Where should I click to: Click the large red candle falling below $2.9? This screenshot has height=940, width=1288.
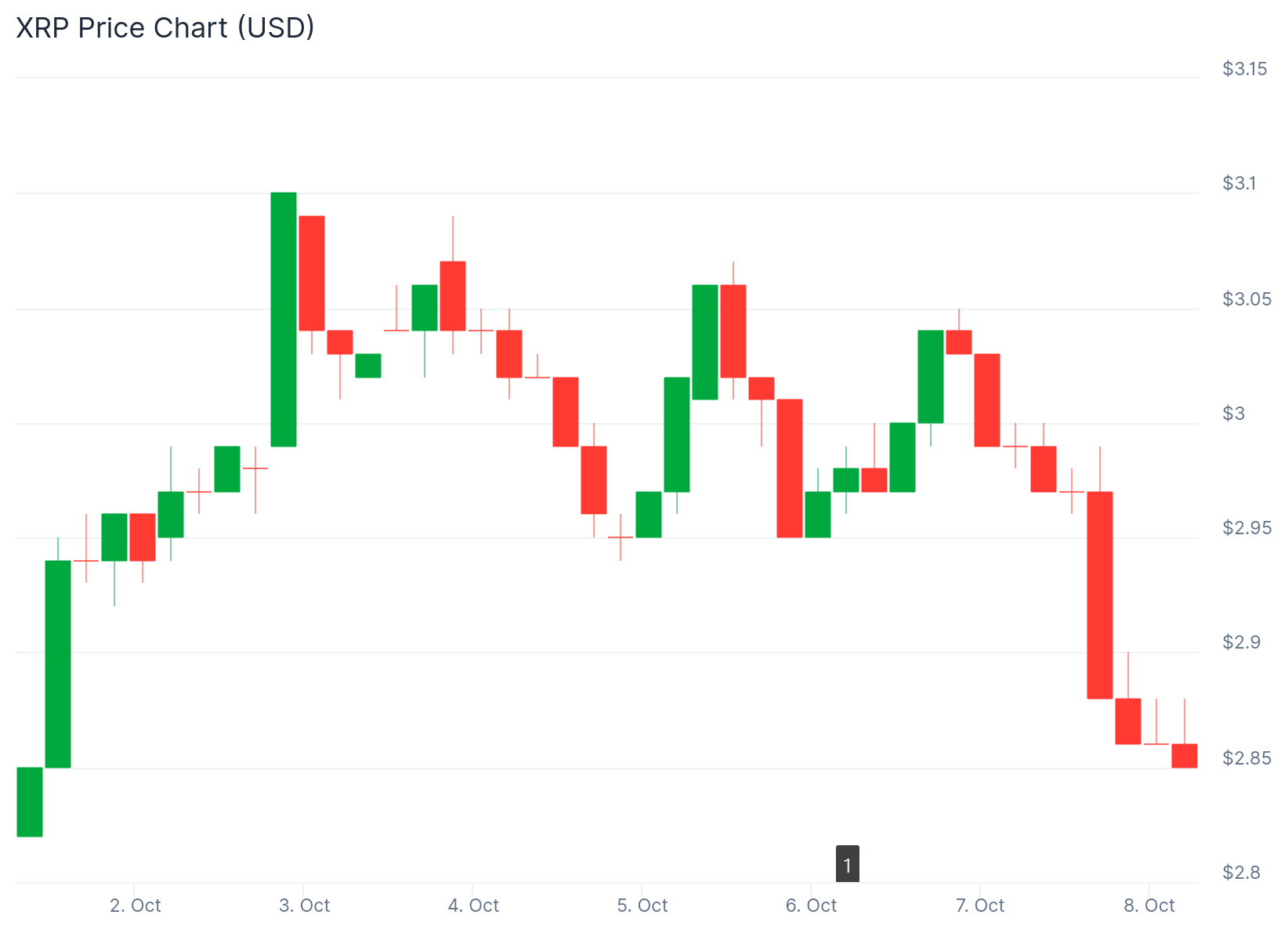click(1100, 595)
